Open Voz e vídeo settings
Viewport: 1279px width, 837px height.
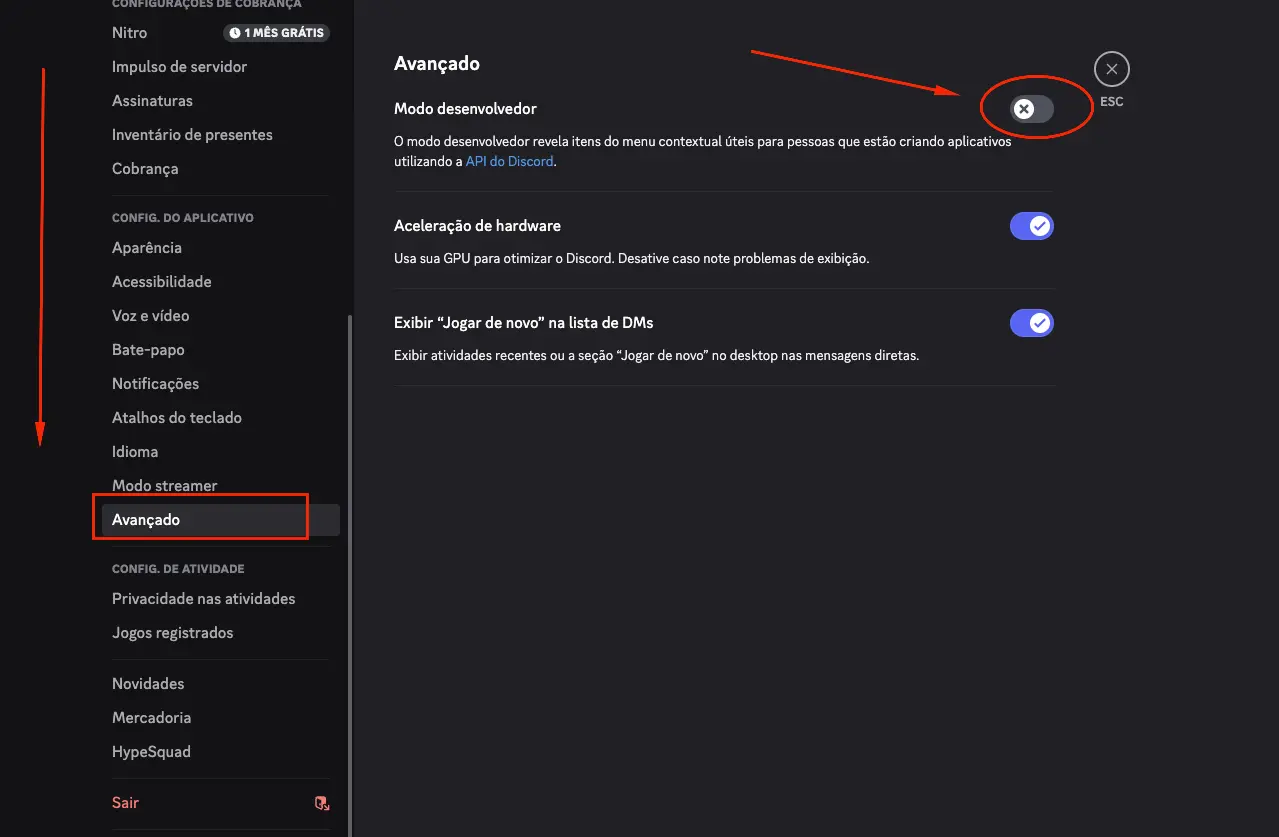click(x=148, y=315)
